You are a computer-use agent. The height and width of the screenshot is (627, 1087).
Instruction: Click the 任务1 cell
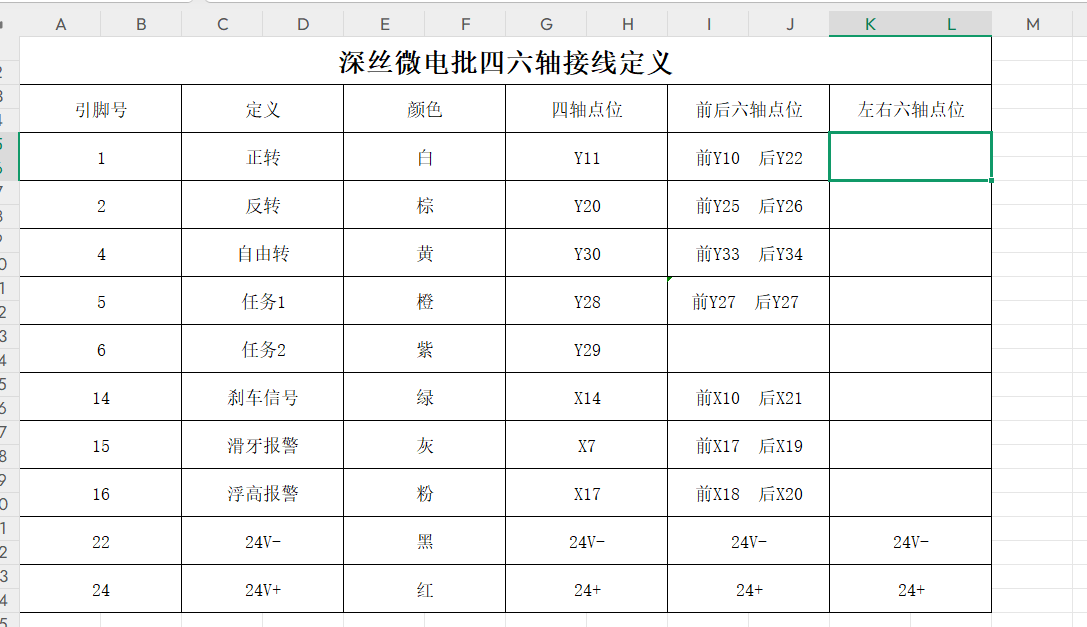[x=263, y=301]
